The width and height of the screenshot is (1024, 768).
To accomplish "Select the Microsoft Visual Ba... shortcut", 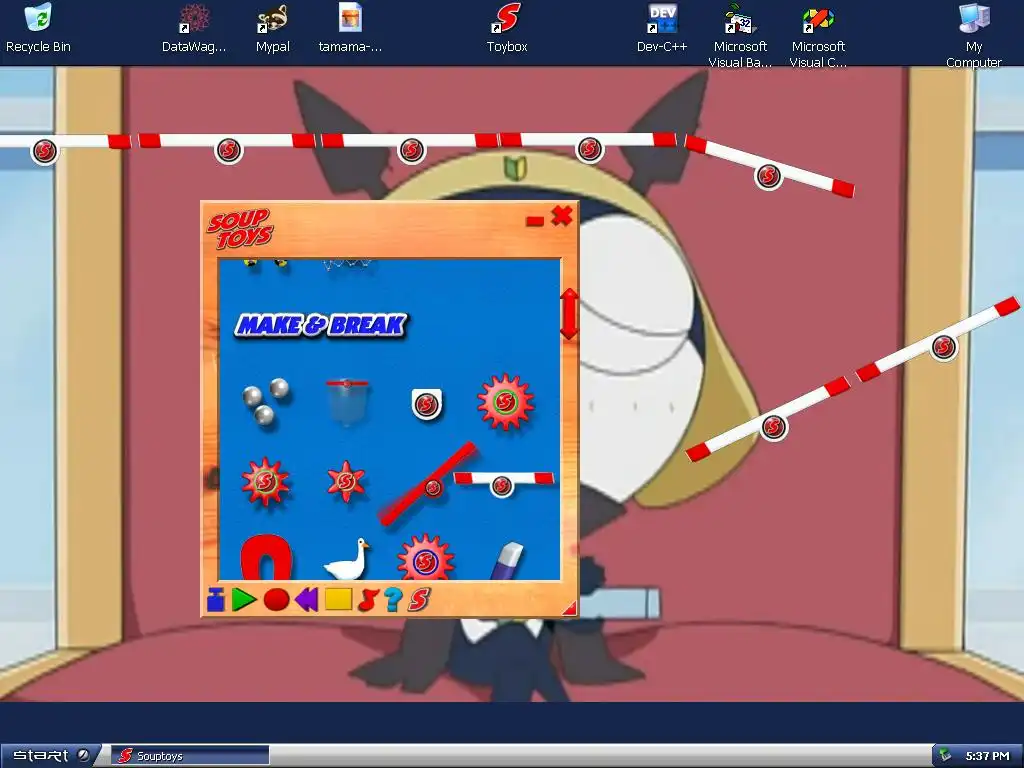I will 740,36.
